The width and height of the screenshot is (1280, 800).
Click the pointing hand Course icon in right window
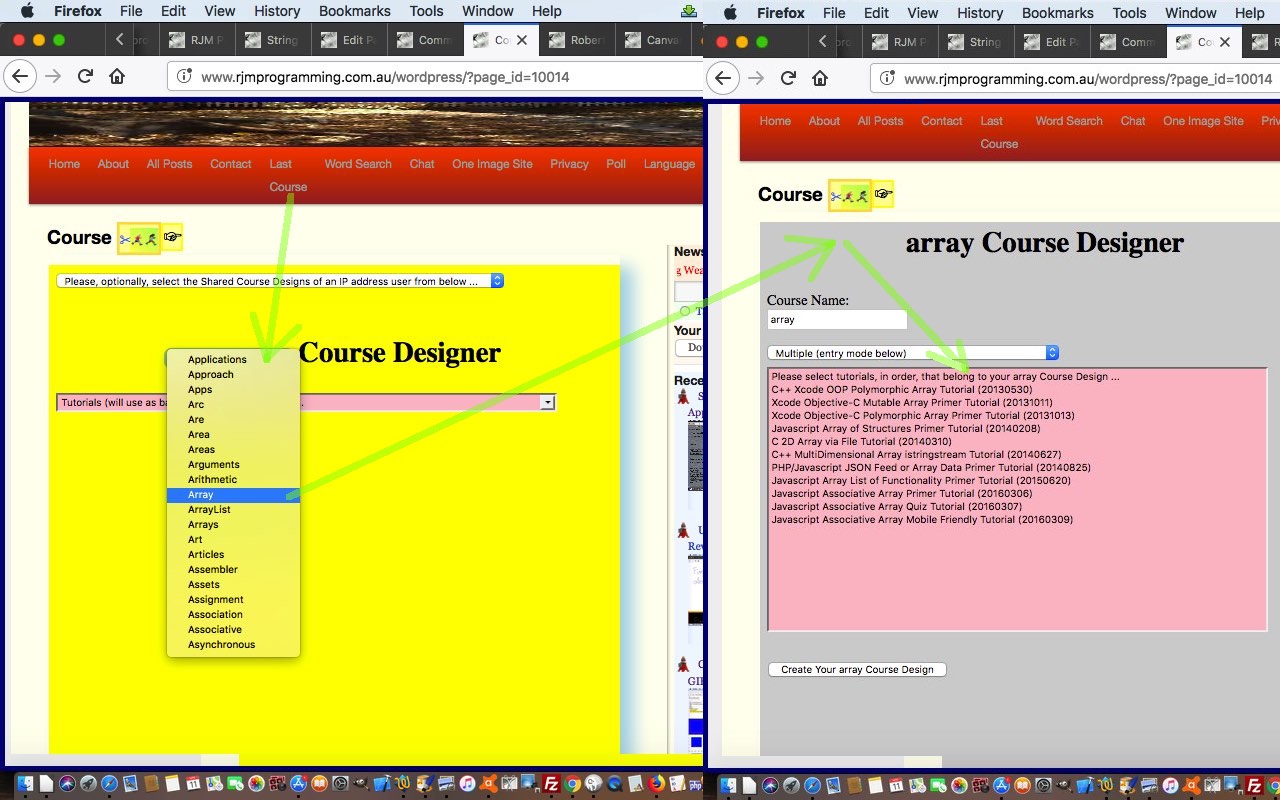point(883,195)
